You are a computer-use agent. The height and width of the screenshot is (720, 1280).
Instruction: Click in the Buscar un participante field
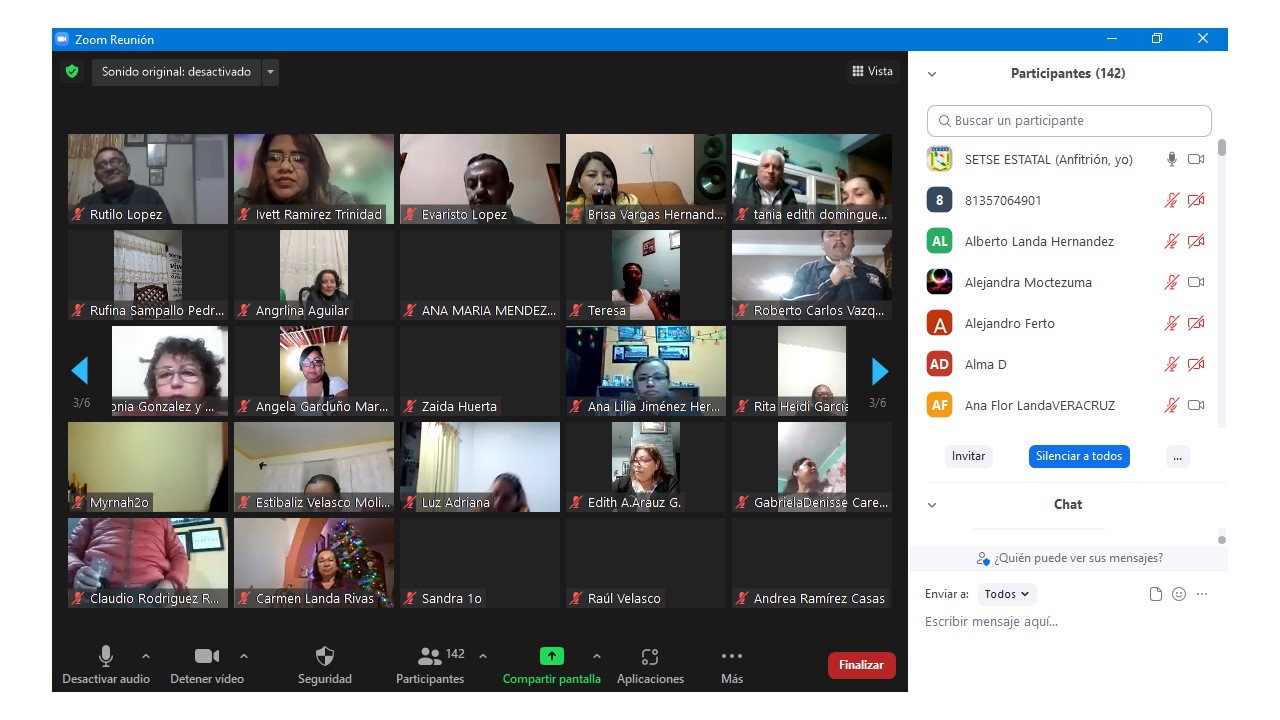[1069, 121]
